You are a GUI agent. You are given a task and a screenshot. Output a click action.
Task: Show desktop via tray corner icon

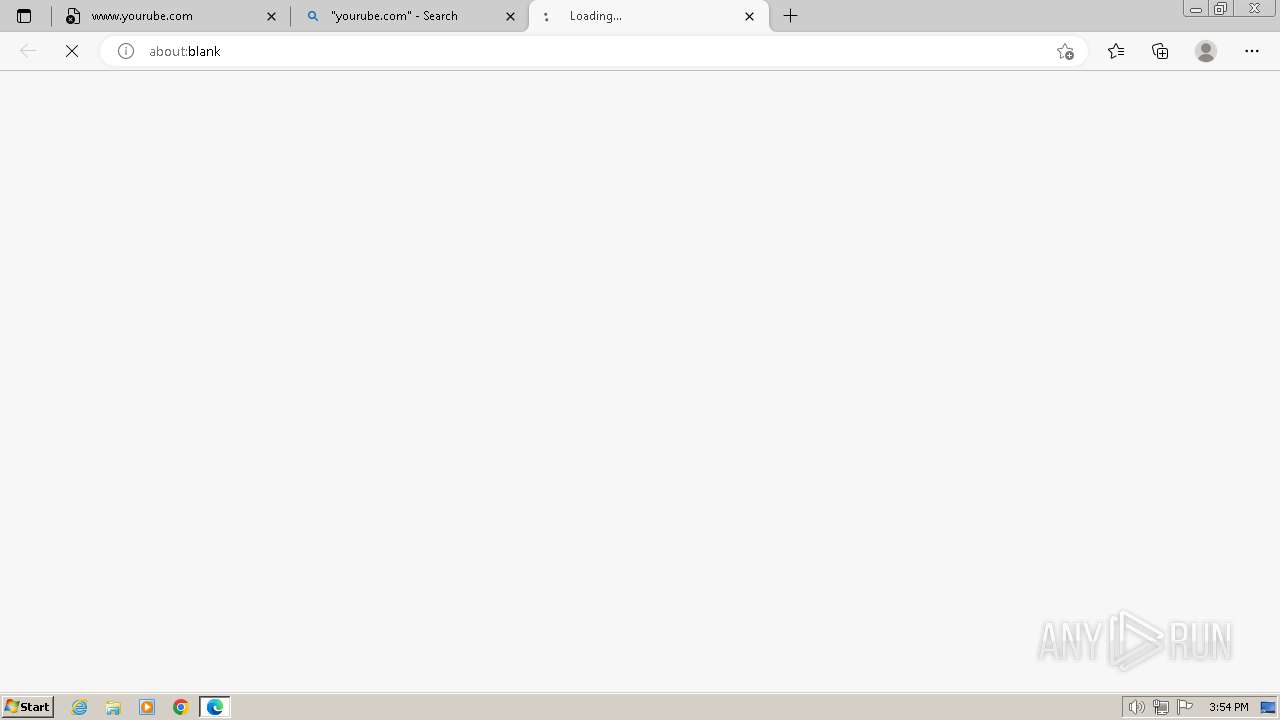coord(1268,707)
